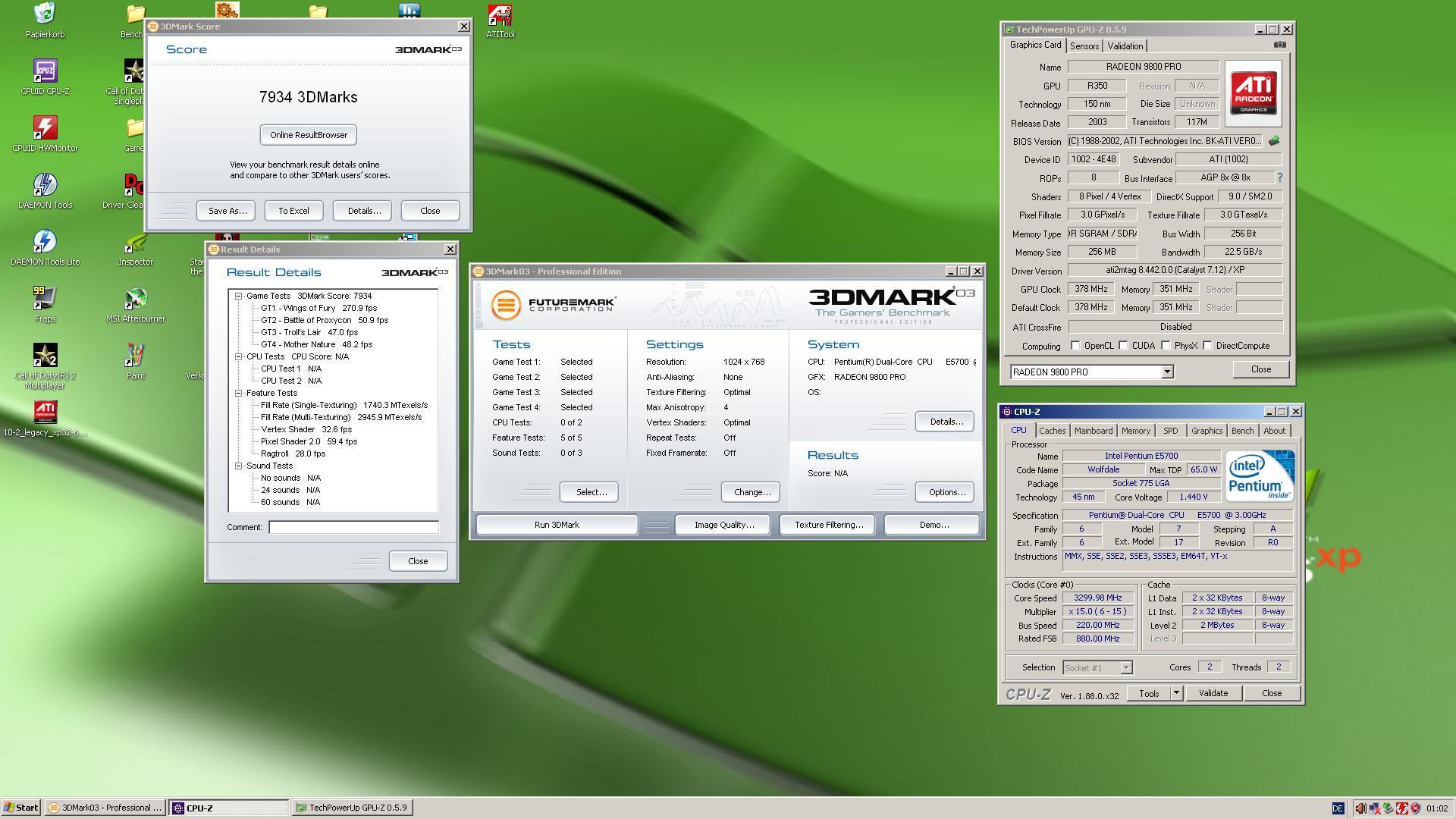Open the Security Center red shield tray icon
The image size is (1456, 819).
click(x=1415, y=808)
